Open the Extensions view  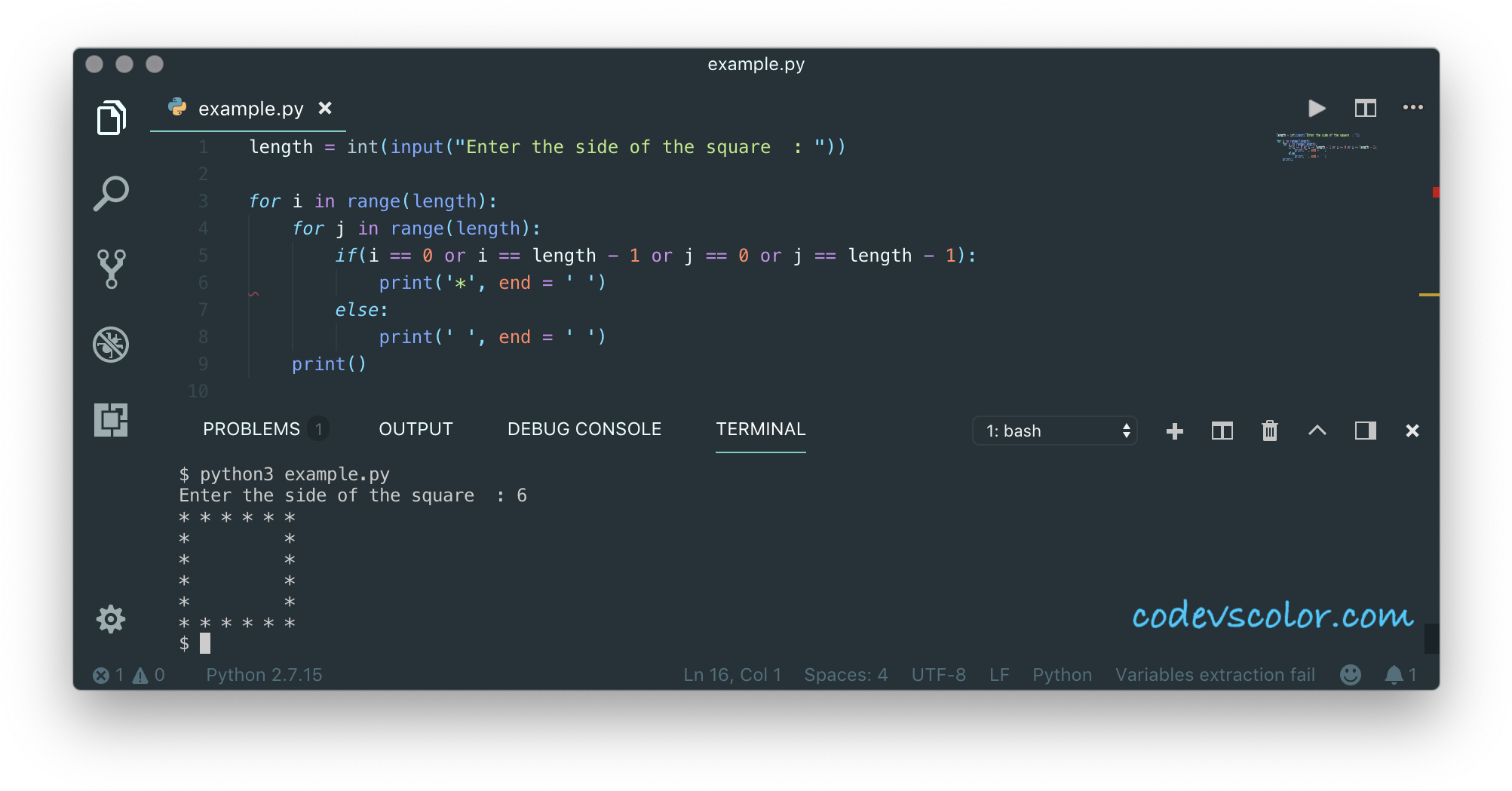click(x=111, y=420)
